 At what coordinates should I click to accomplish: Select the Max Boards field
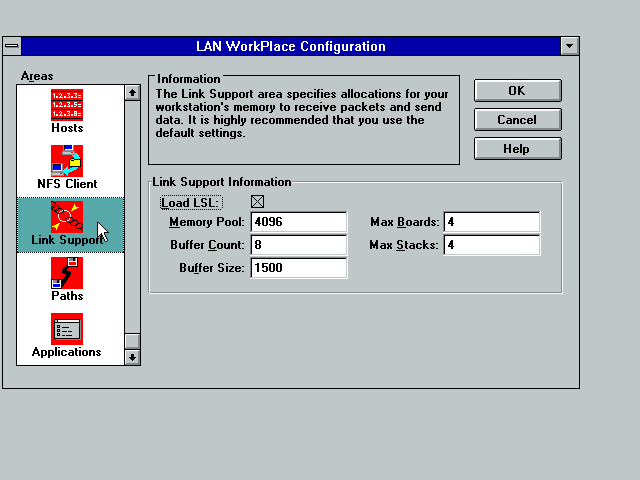[x=491, y=222]
